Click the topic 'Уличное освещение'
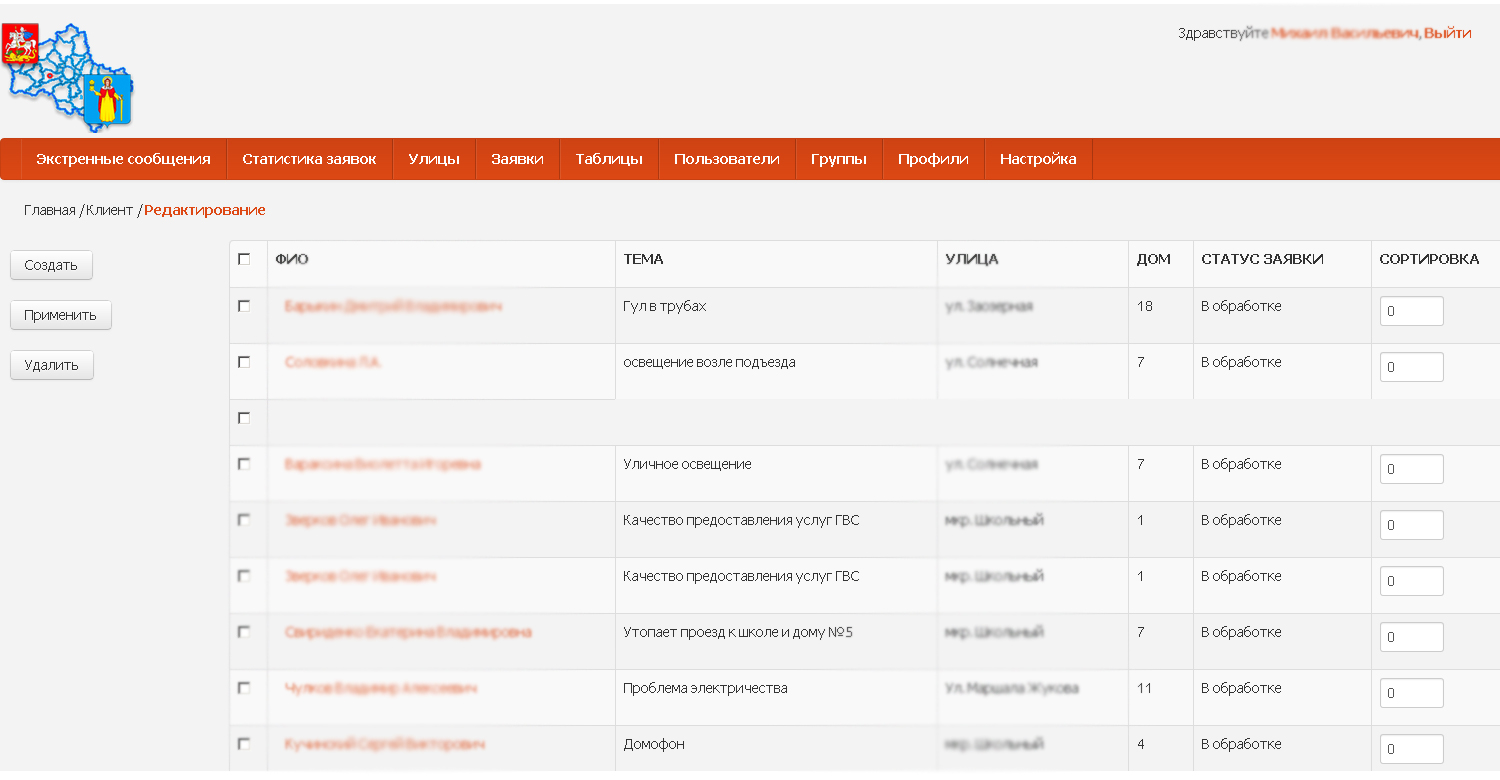This screenshot has height=780, width=1500. [x=687, y=464]
